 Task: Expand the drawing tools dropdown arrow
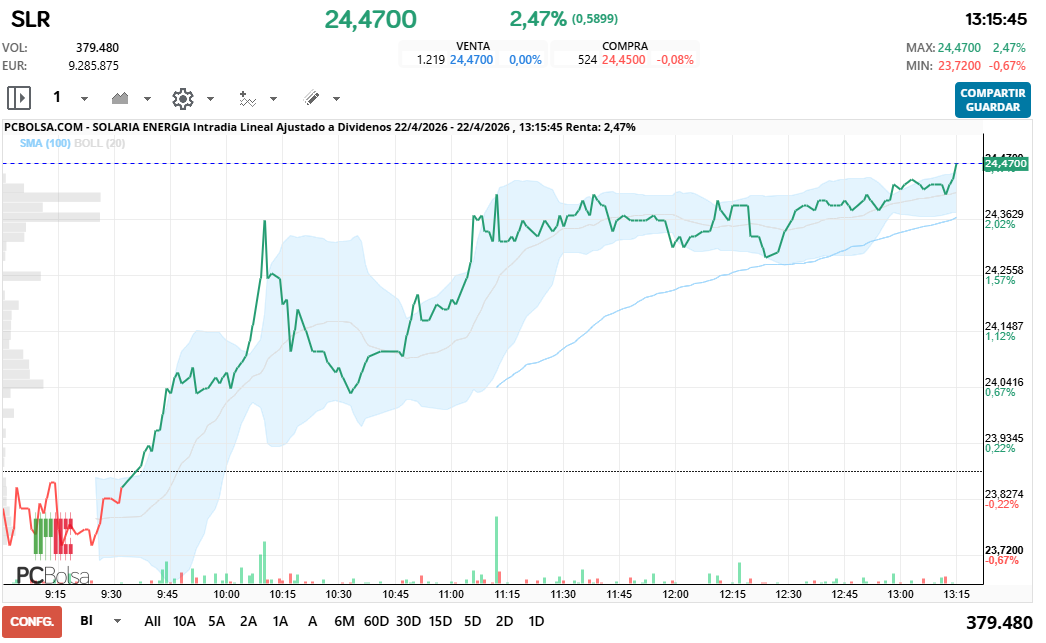336,99
